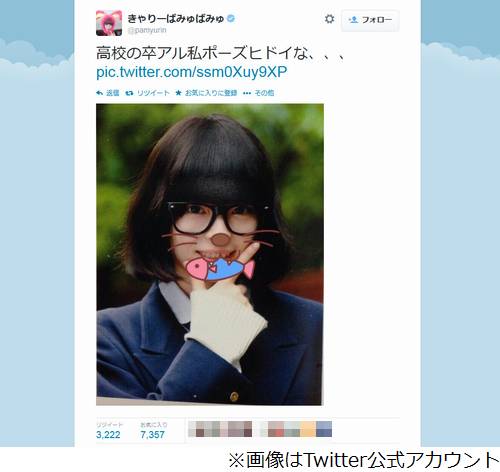500x472 pixels.
Task: Click the follow person-plus icon
Action: tap(353, 20)
